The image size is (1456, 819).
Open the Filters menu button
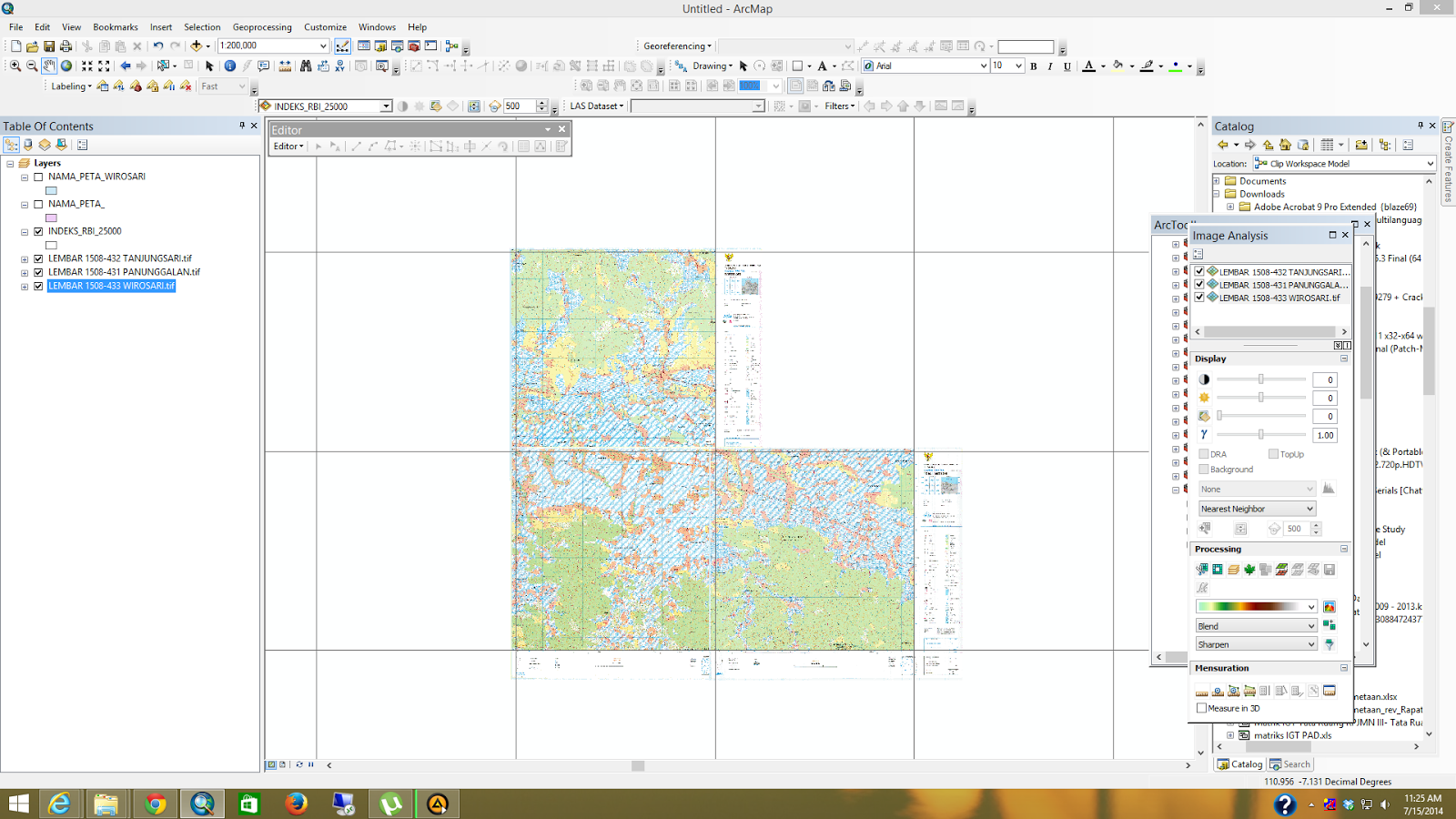coord(839,106)
